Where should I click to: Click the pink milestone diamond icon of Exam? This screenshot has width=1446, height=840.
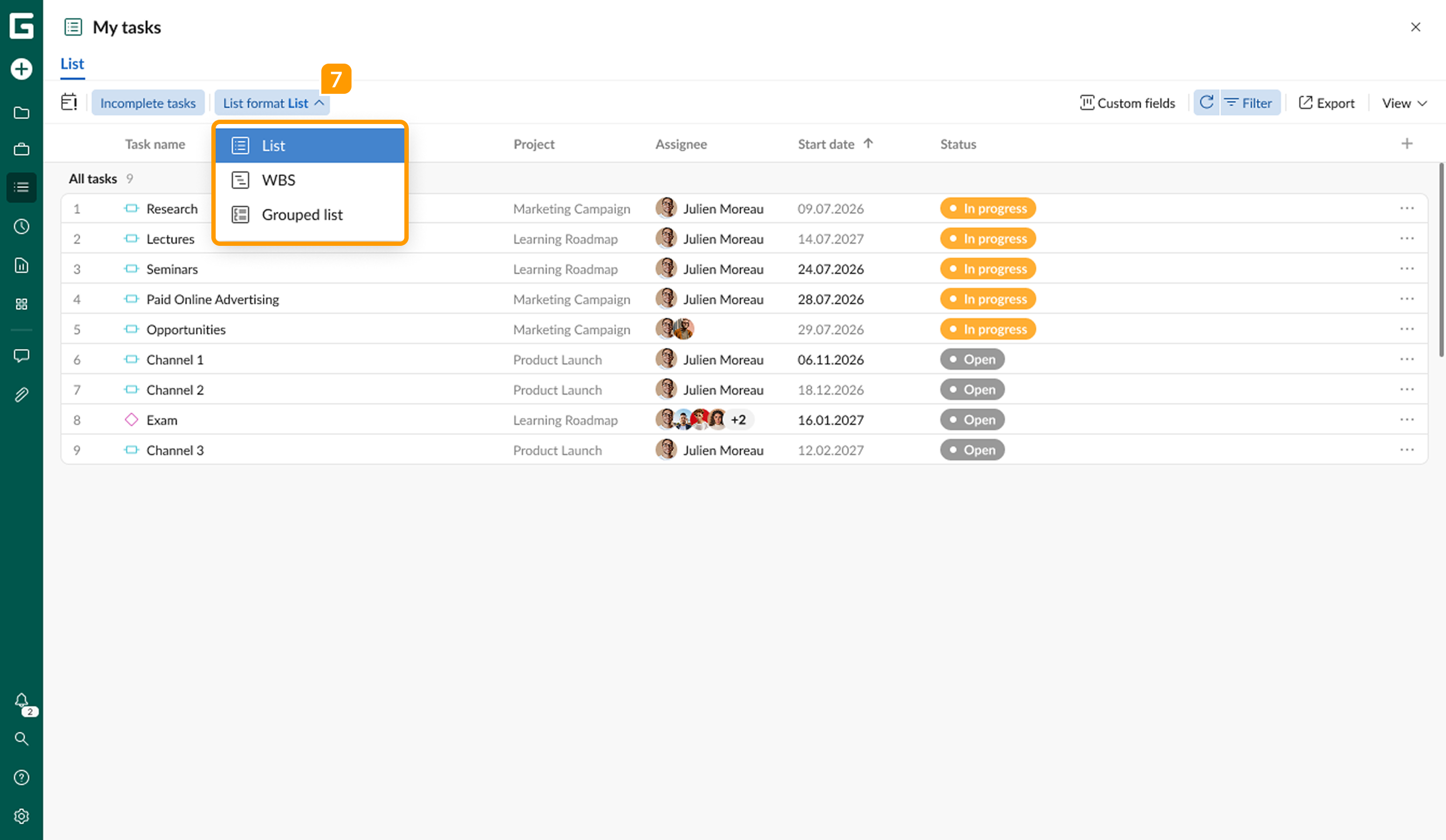click(132, 419)
